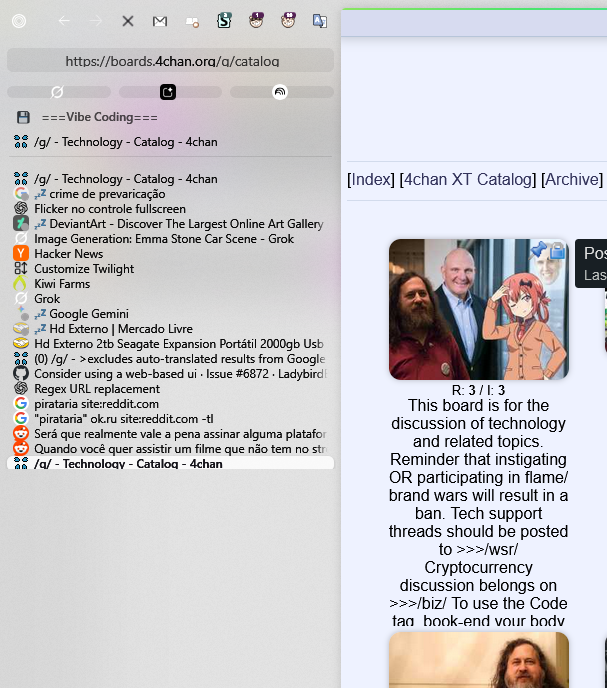Select pinned /g/ Technology Catalog tab under Vibe Coding

tap(170, 142)
